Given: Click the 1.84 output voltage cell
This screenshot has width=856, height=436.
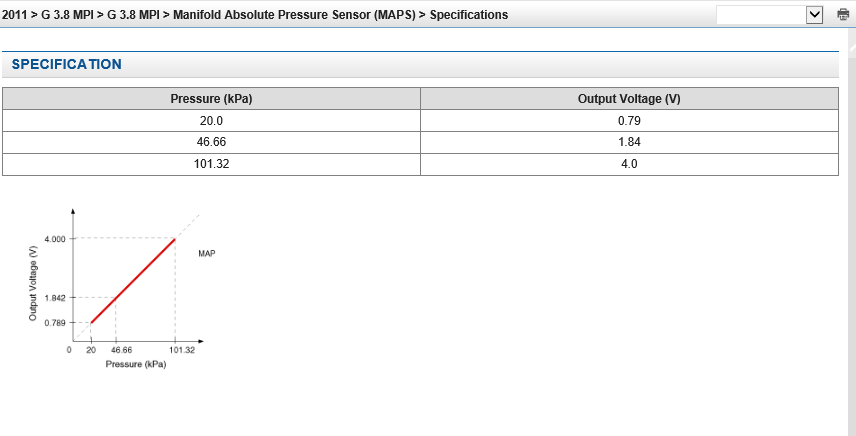Looking at the screenshot, I should (x=629, y=142).
